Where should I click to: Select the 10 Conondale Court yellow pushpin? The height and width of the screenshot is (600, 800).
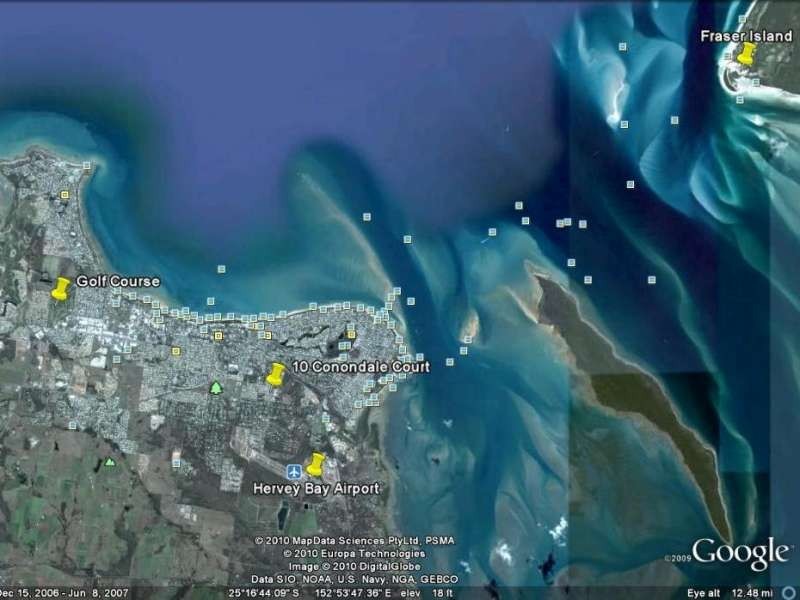click(x=276, y=374)
